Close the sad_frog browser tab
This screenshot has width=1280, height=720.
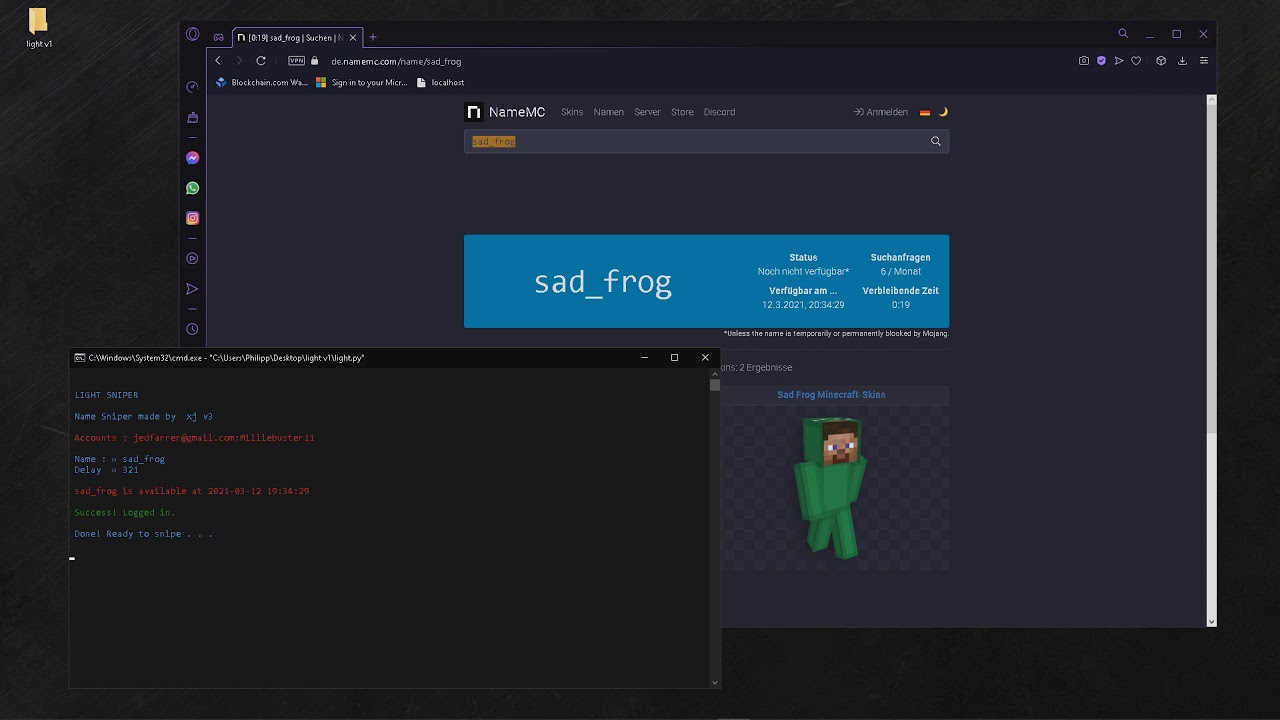click(352, 38)
